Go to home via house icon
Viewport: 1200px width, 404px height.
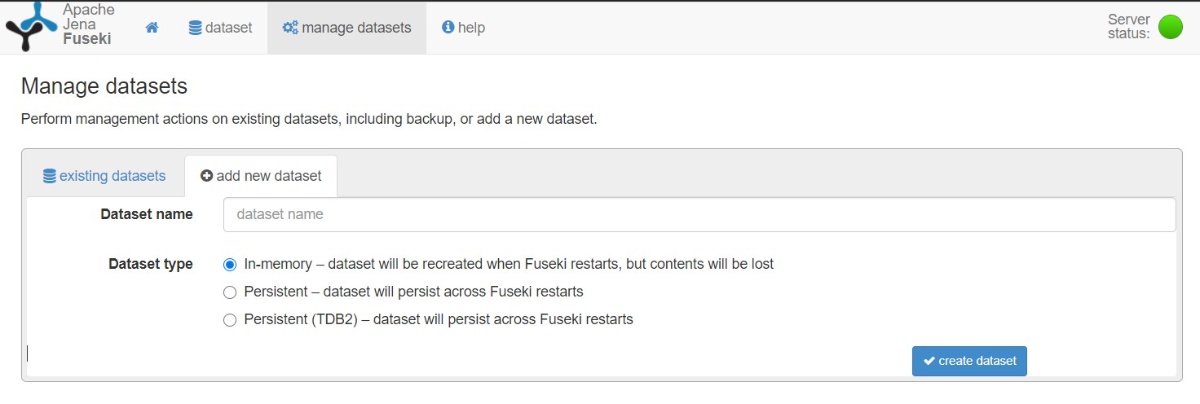(x=152, y=28)
